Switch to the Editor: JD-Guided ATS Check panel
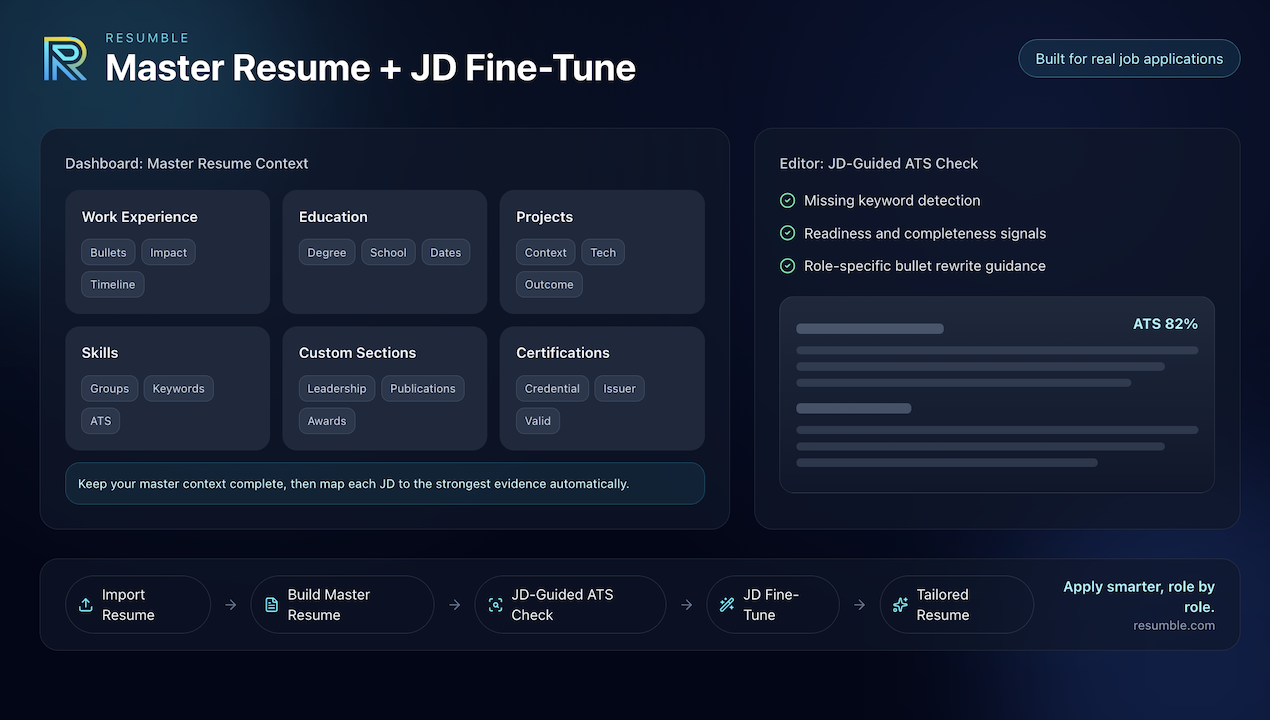 878,163
